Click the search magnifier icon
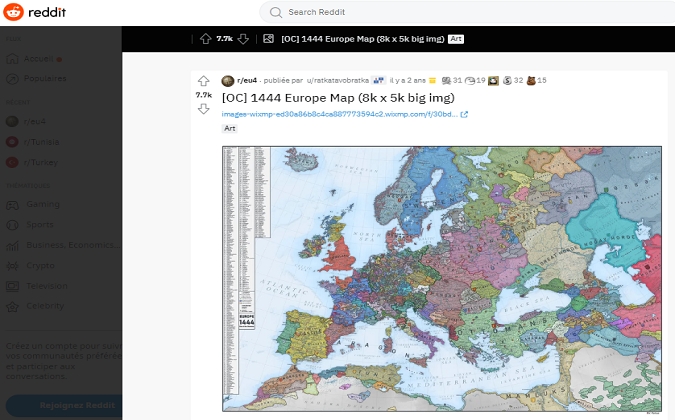Screen dimensions: 675x420 (276, 12)
